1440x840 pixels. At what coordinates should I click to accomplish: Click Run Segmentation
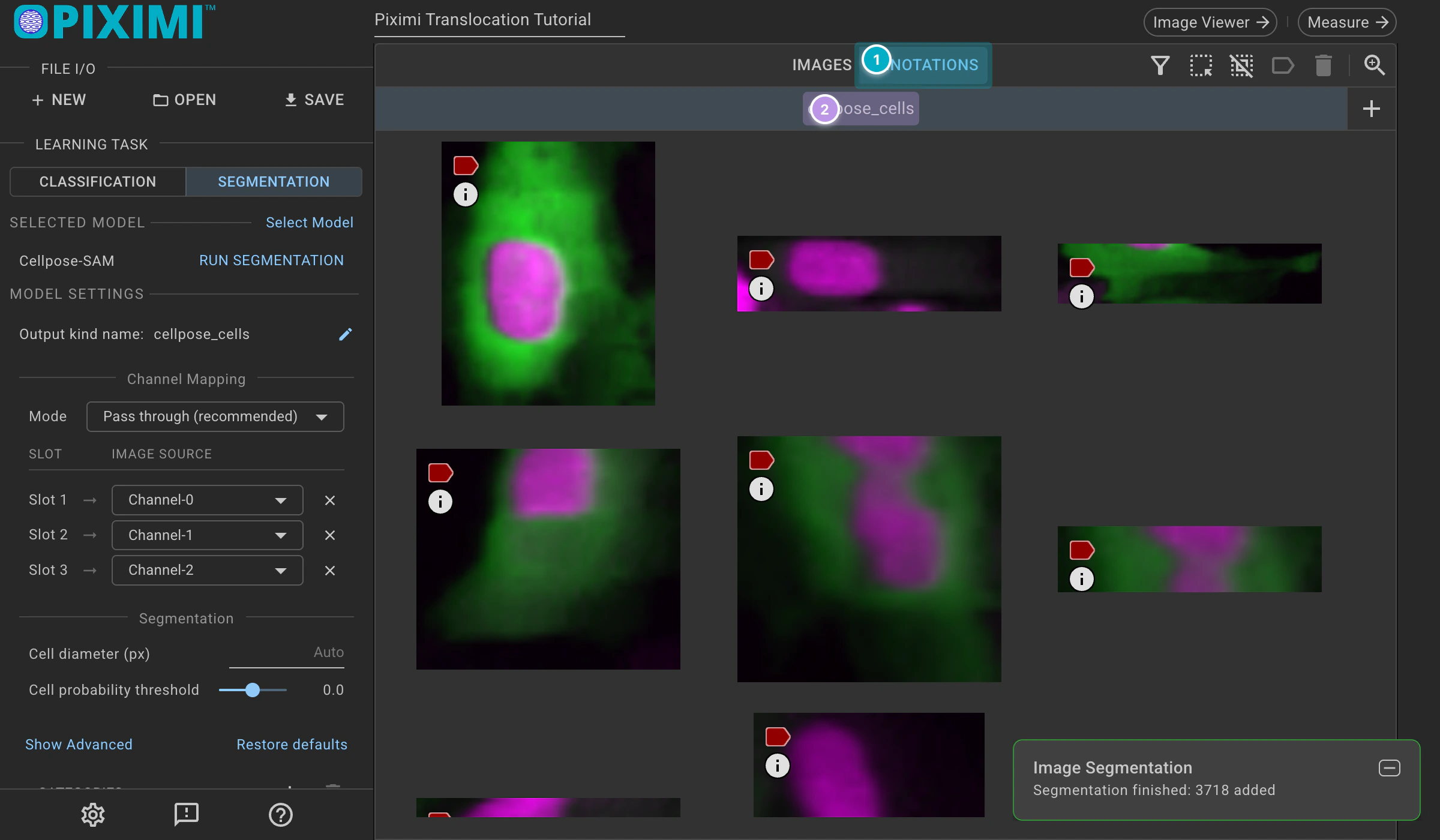pyautogui.click(x=271, y=260)
